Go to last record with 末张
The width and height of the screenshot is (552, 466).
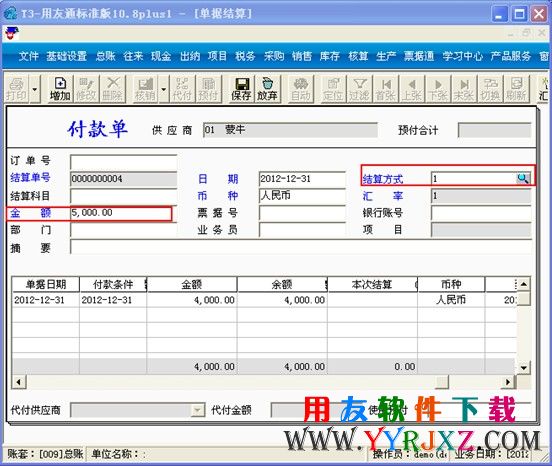click(x=464, y=89)
